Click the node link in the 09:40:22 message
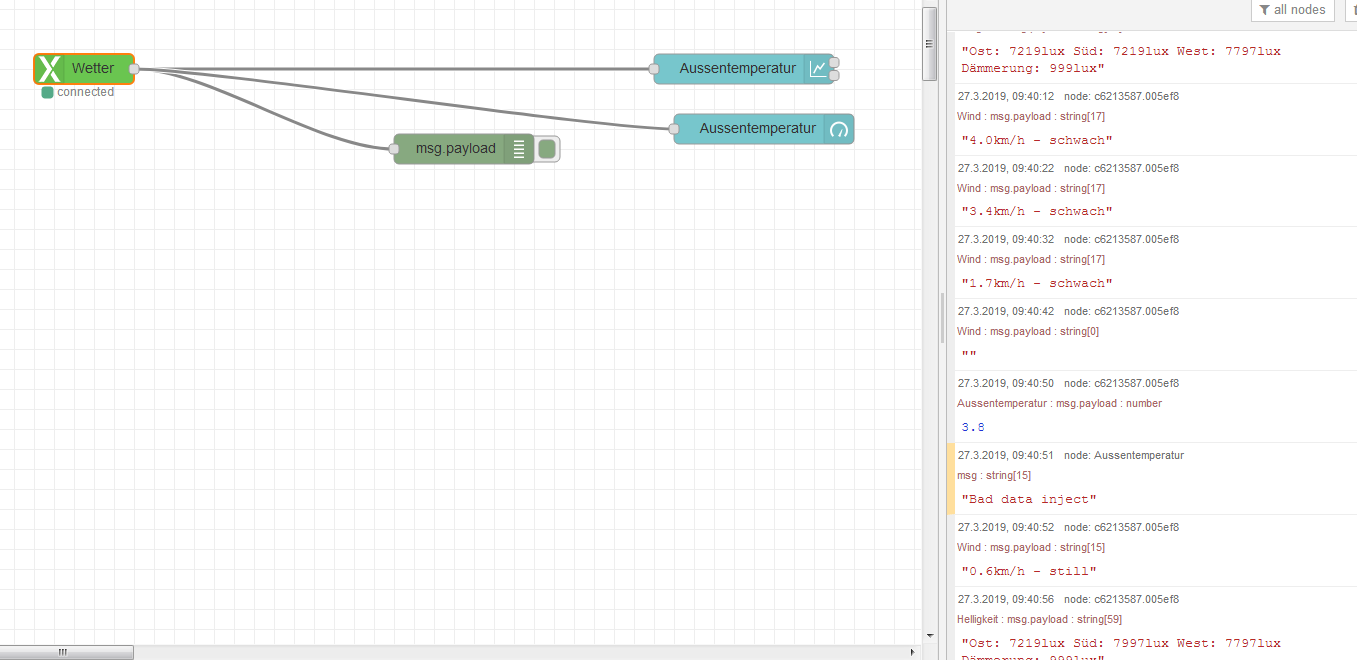Image resolution: width=1357 pixels, height=660 pixels. coord(1121,169)
